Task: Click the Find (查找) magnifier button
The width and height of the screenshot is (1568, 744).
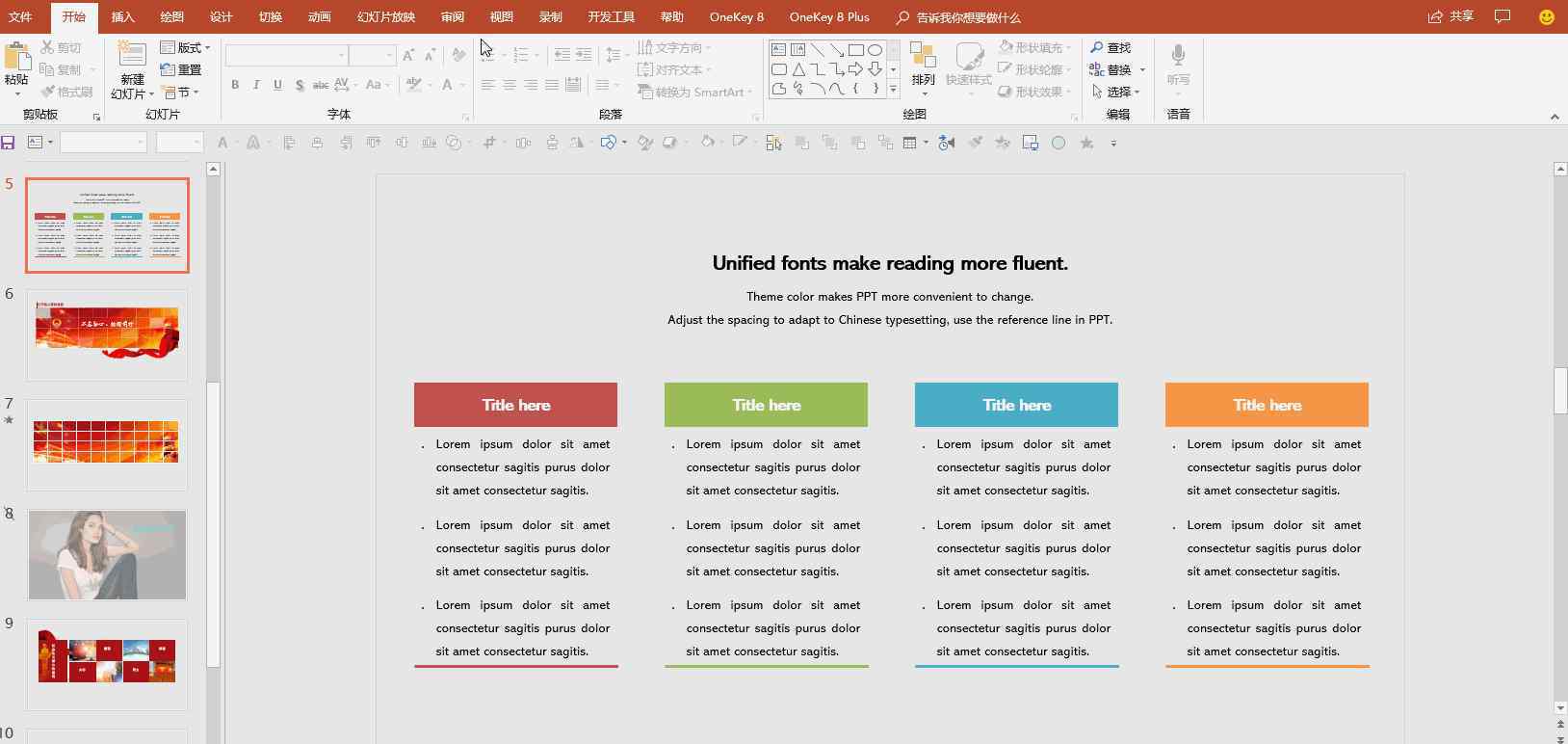Action: [x=1111, y=47]
